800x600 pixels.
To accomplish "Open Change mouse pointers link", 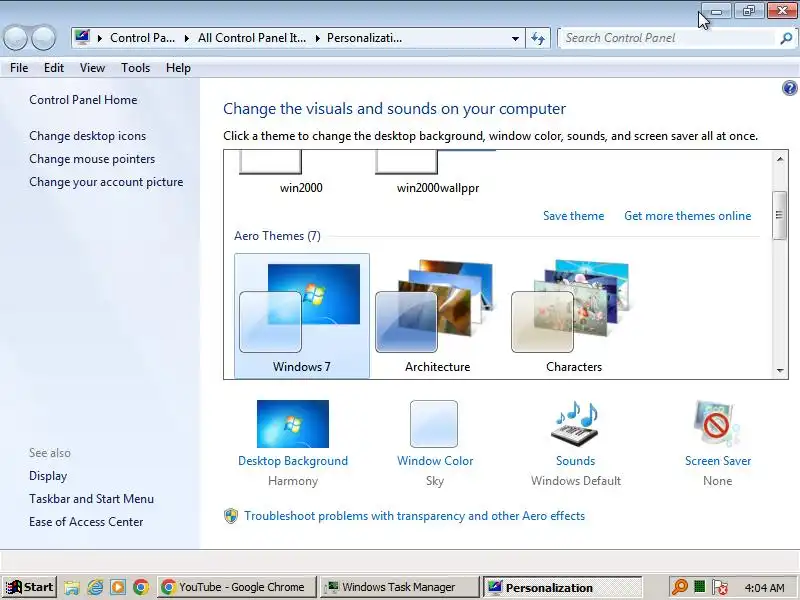I will pyautogui.click(x=92, y=159).
